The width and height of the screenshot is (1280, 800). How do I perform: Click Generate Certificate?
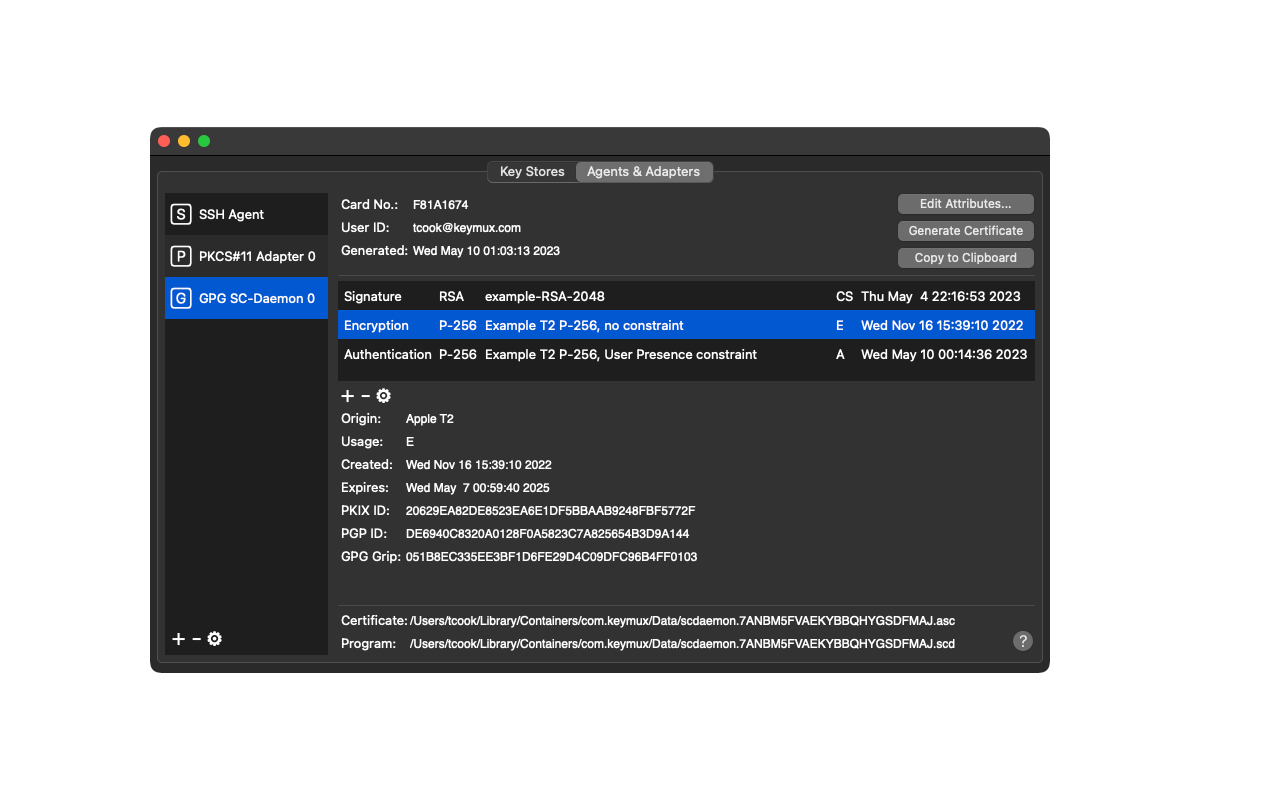coord(965,230)
